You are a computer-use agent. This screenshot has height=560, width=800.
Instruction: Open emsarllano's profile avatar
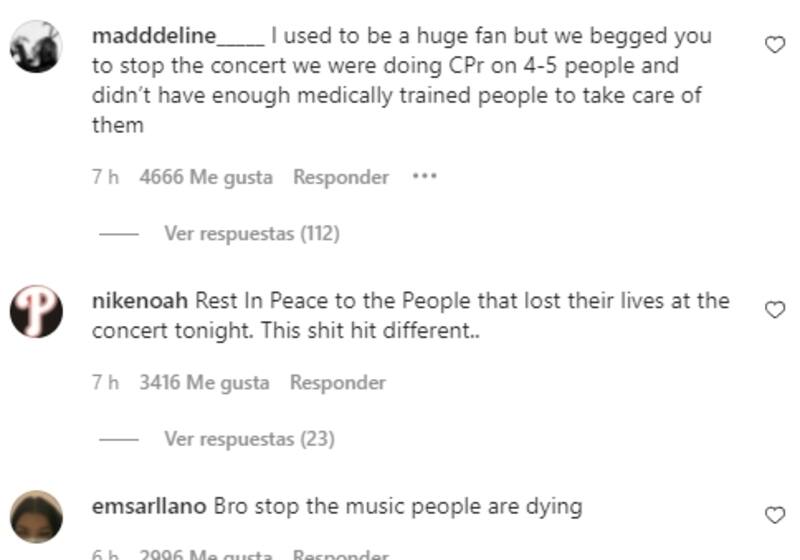[36, 517]
